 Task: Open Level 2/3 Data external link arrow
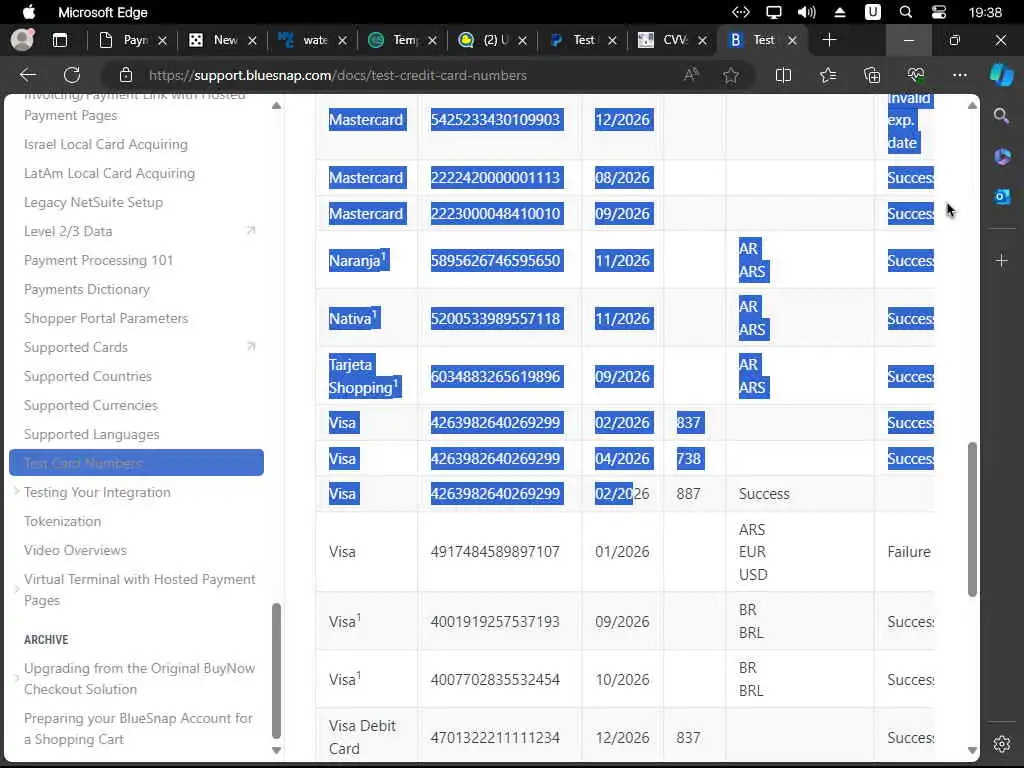click(x=251, y=231)
